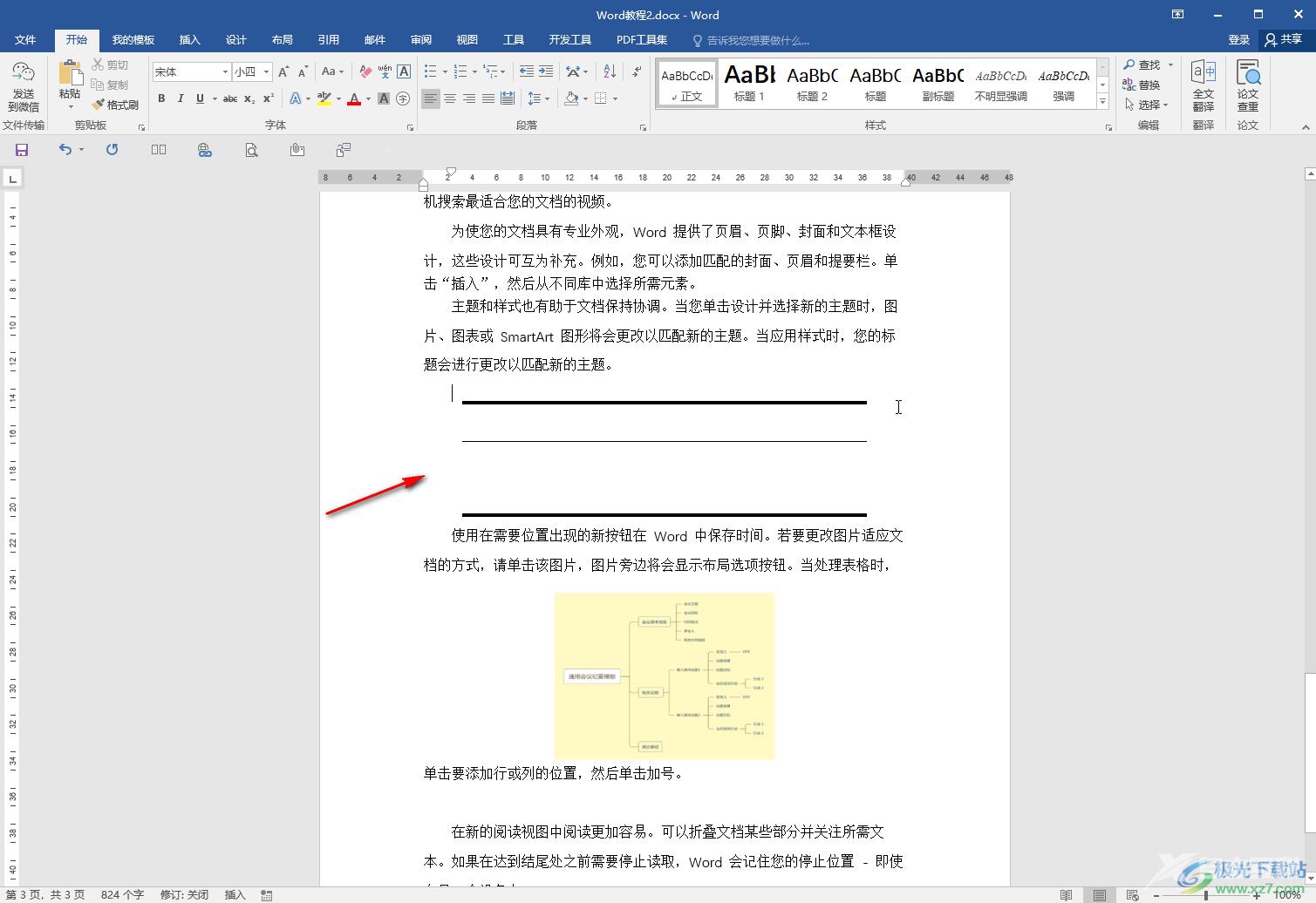
Task: Insert enclosed character icon
Action: 403,98
